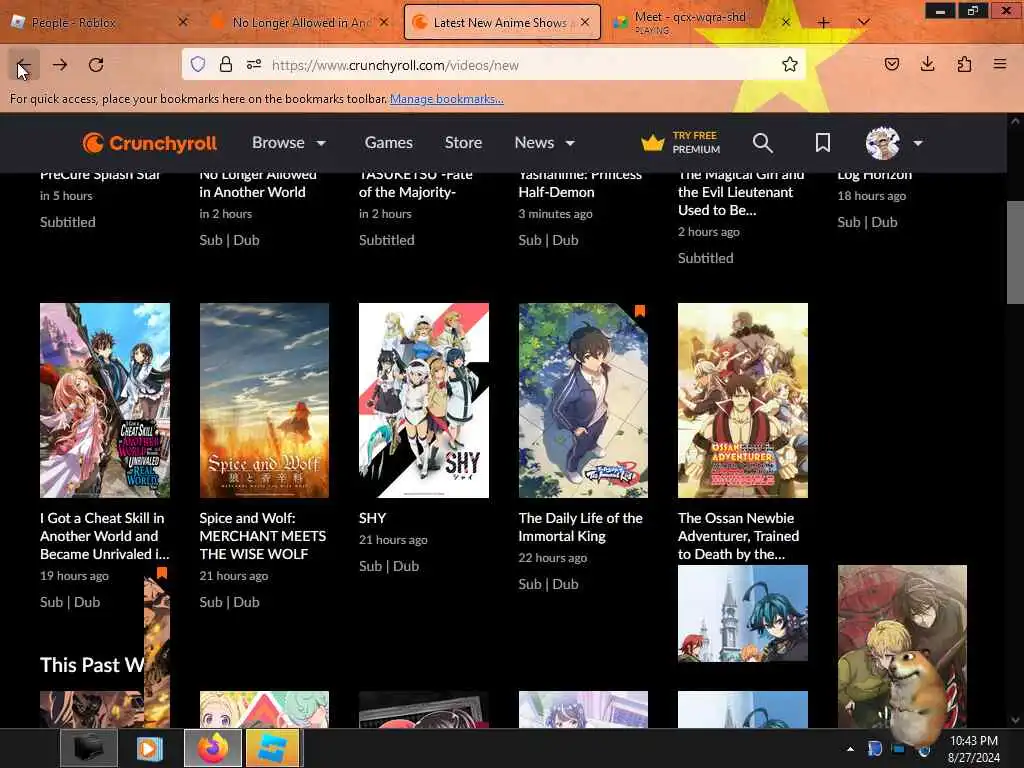The height and width of the screenshot is (768, 1024).
Task: Open the taskbar clock and date
Action: [x=974, y=748]
